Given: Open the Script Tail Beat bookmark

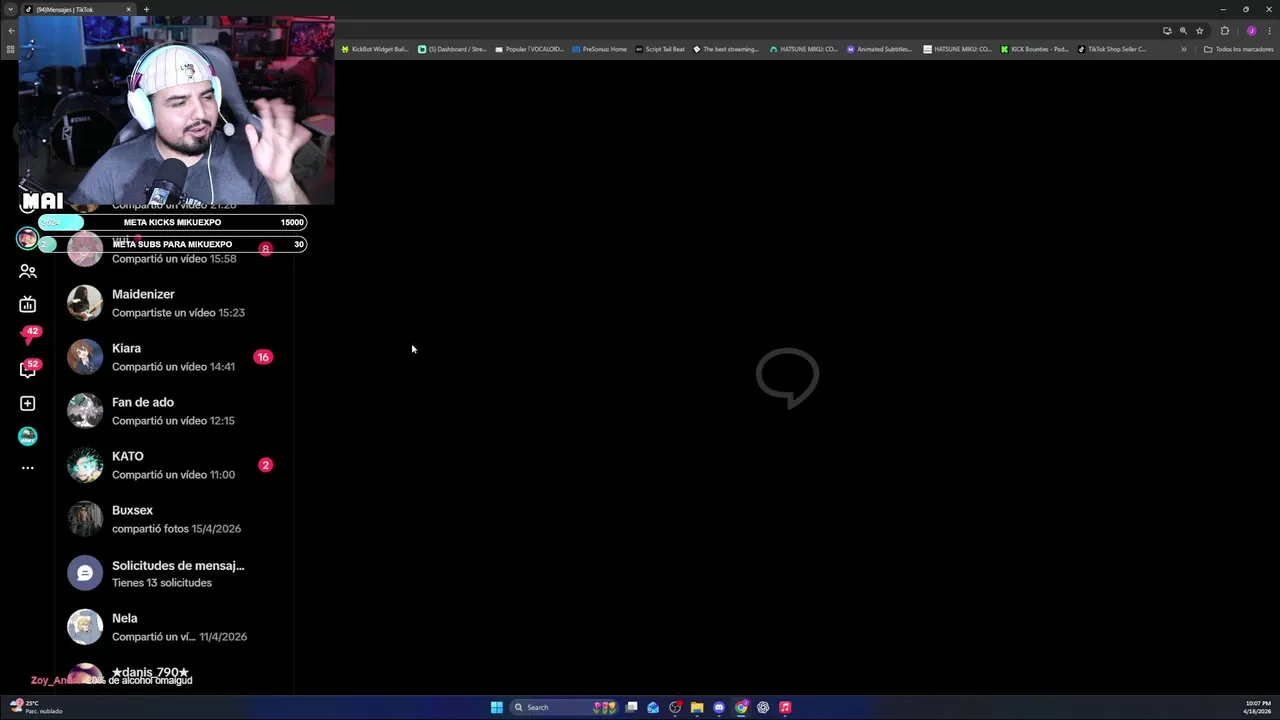Looking at the screenshot, I should tap(660, 49).
